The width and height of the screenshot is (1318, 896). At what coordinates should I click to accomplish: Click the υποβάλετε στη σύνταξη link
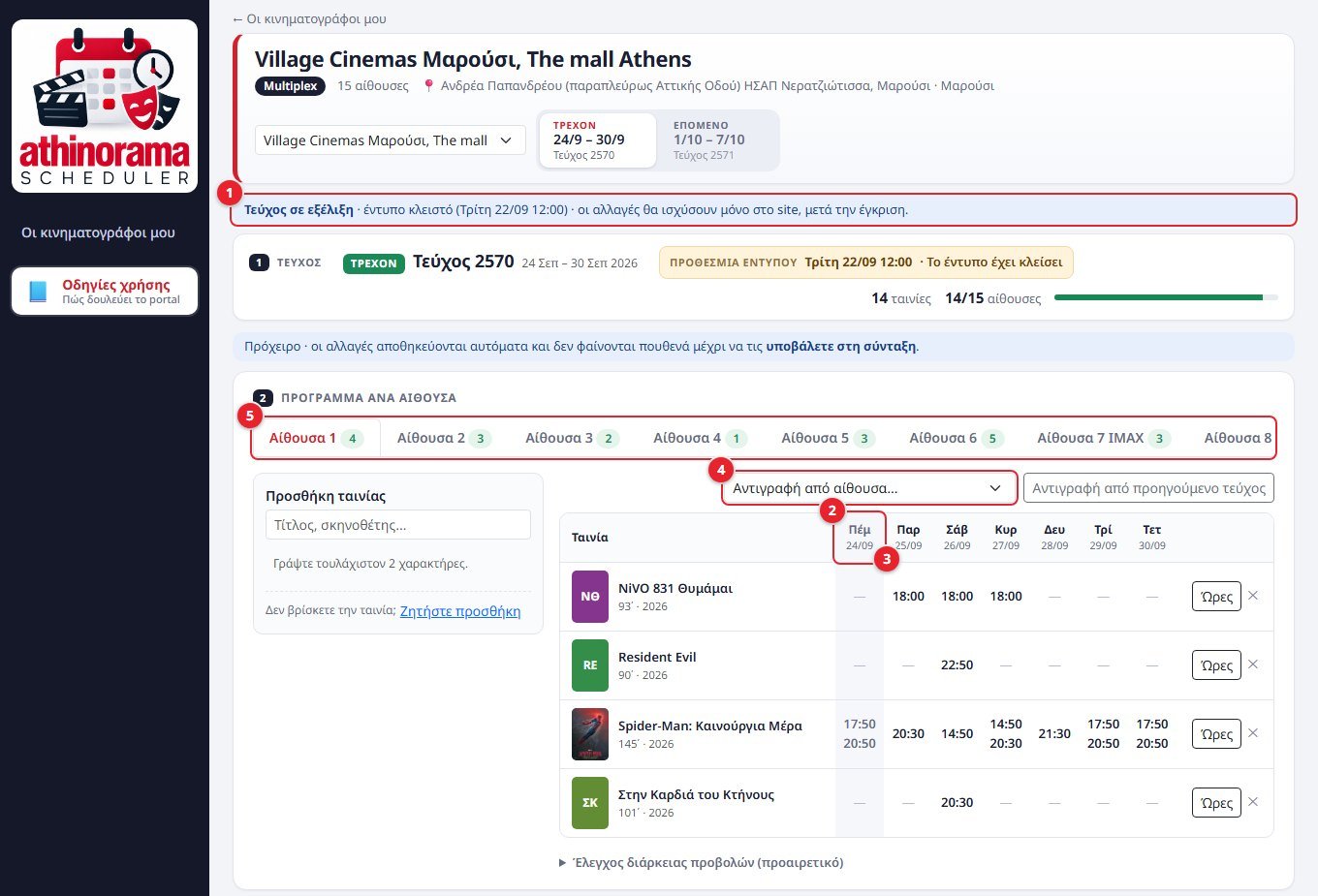click(x=841, y=346)
